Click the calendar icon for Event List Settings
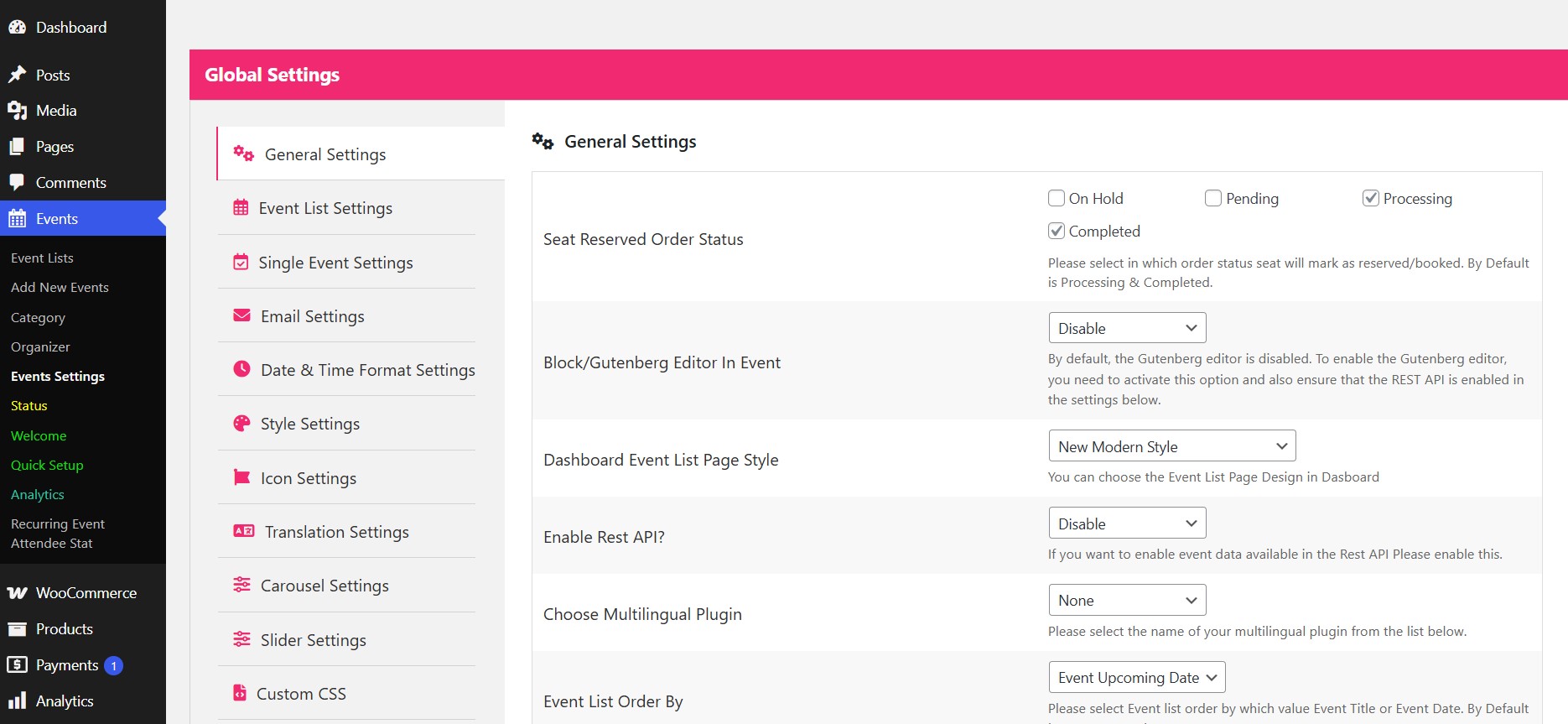 click(x=241, y=207)
